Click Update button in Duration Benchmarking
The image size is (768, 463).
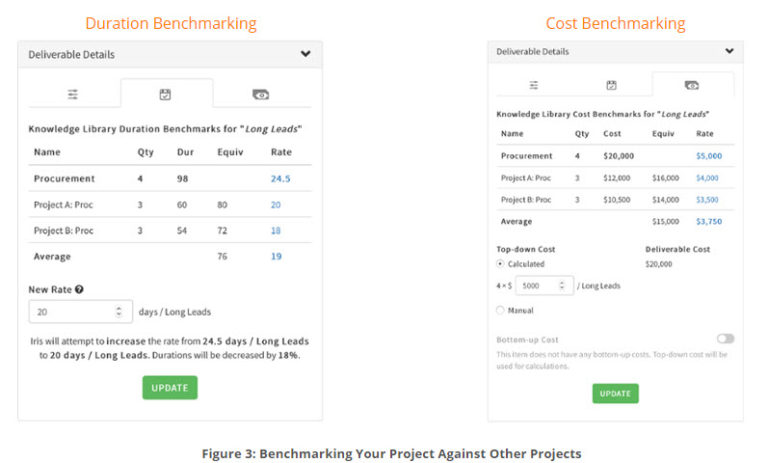pos(169,387)
